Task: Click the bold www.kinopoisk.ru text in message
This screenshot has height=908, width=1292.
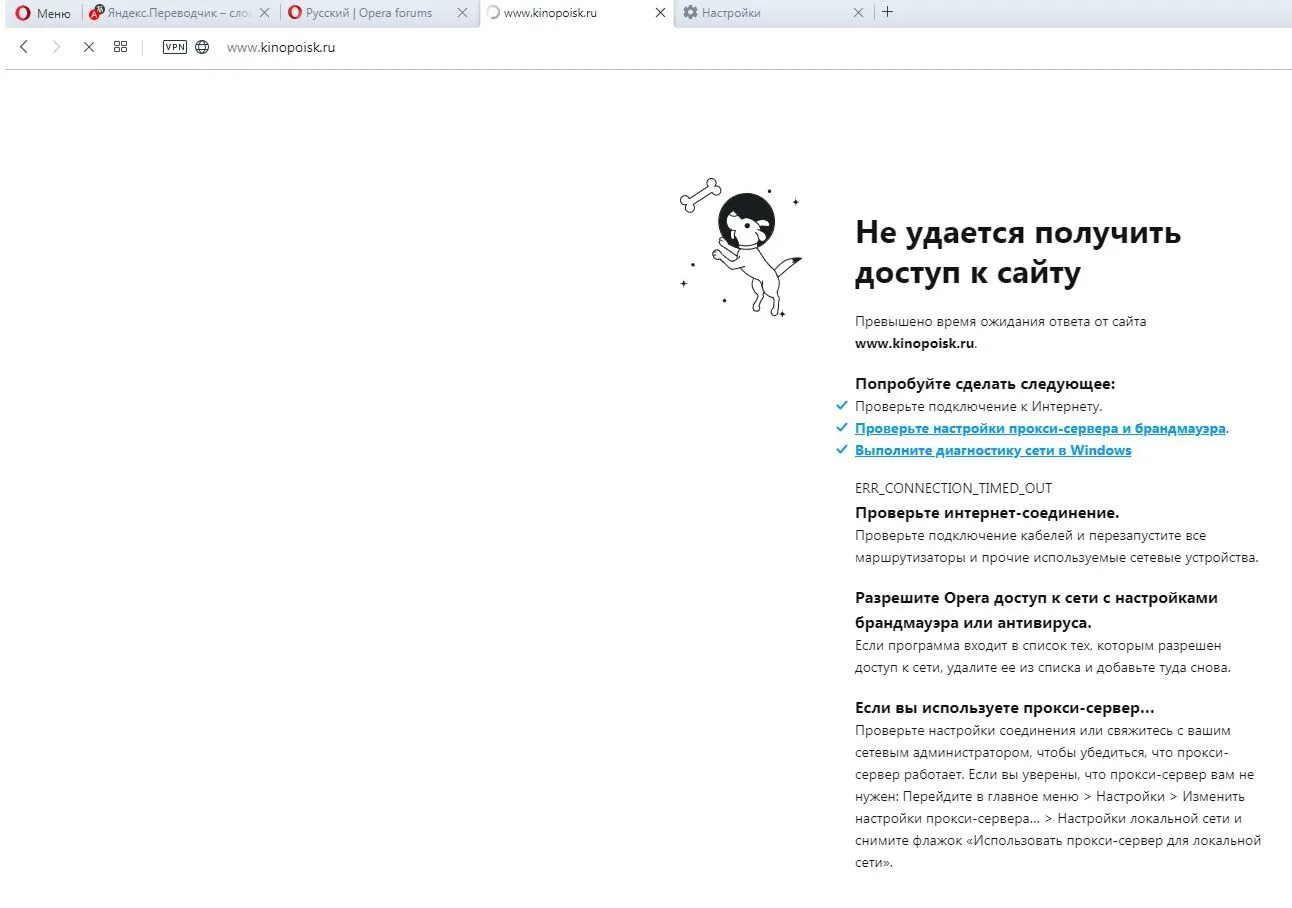Action: 914,343
